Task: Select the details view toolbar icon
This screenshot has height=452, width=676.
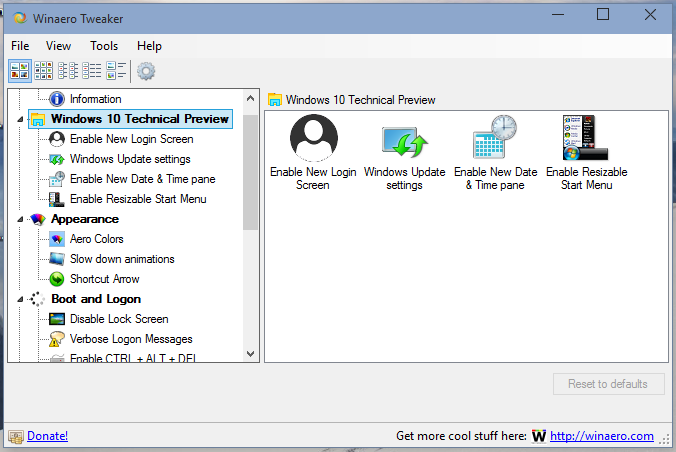Action: click(92, 71)
